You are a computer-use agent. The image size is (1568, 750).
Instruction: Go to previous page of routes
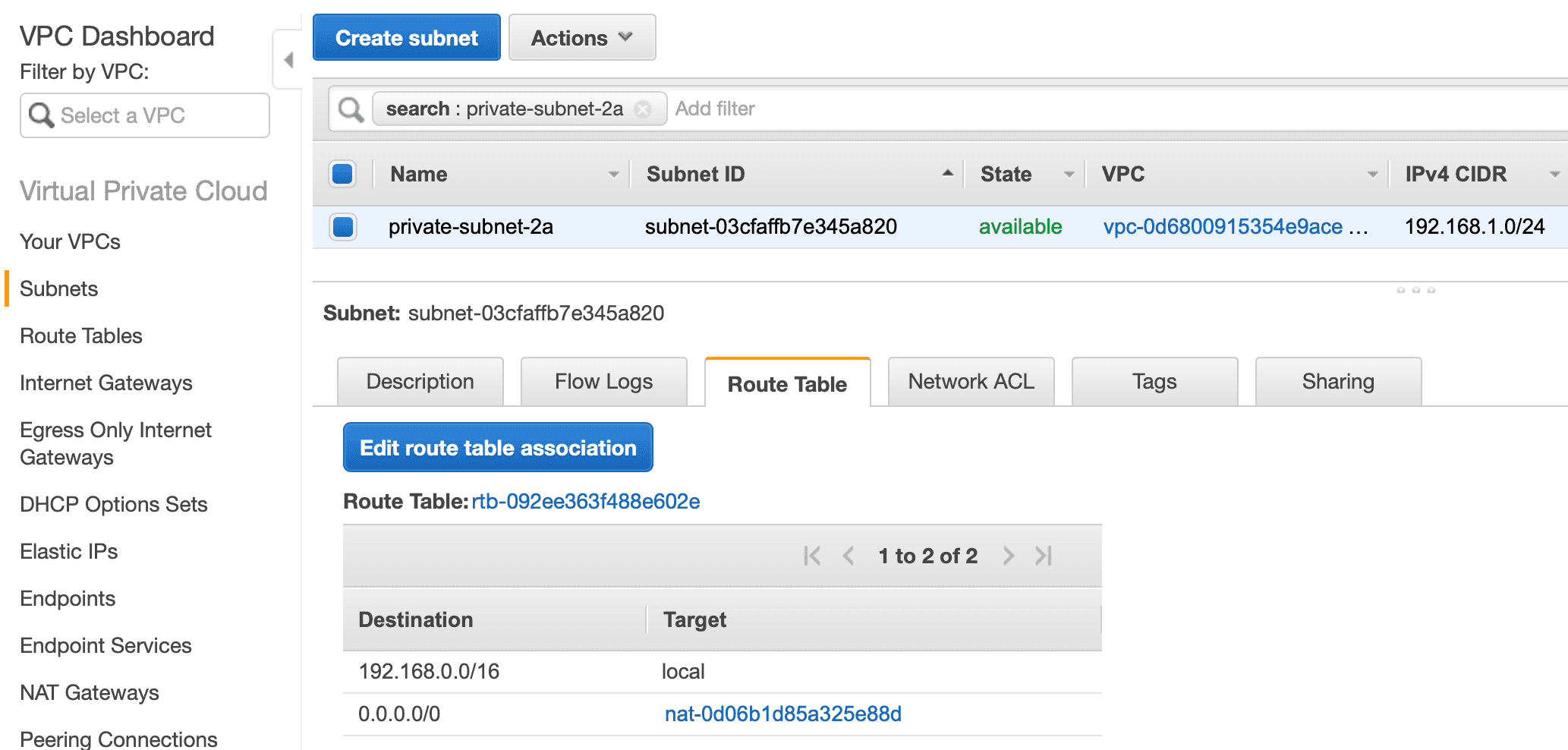click(849, 556)
